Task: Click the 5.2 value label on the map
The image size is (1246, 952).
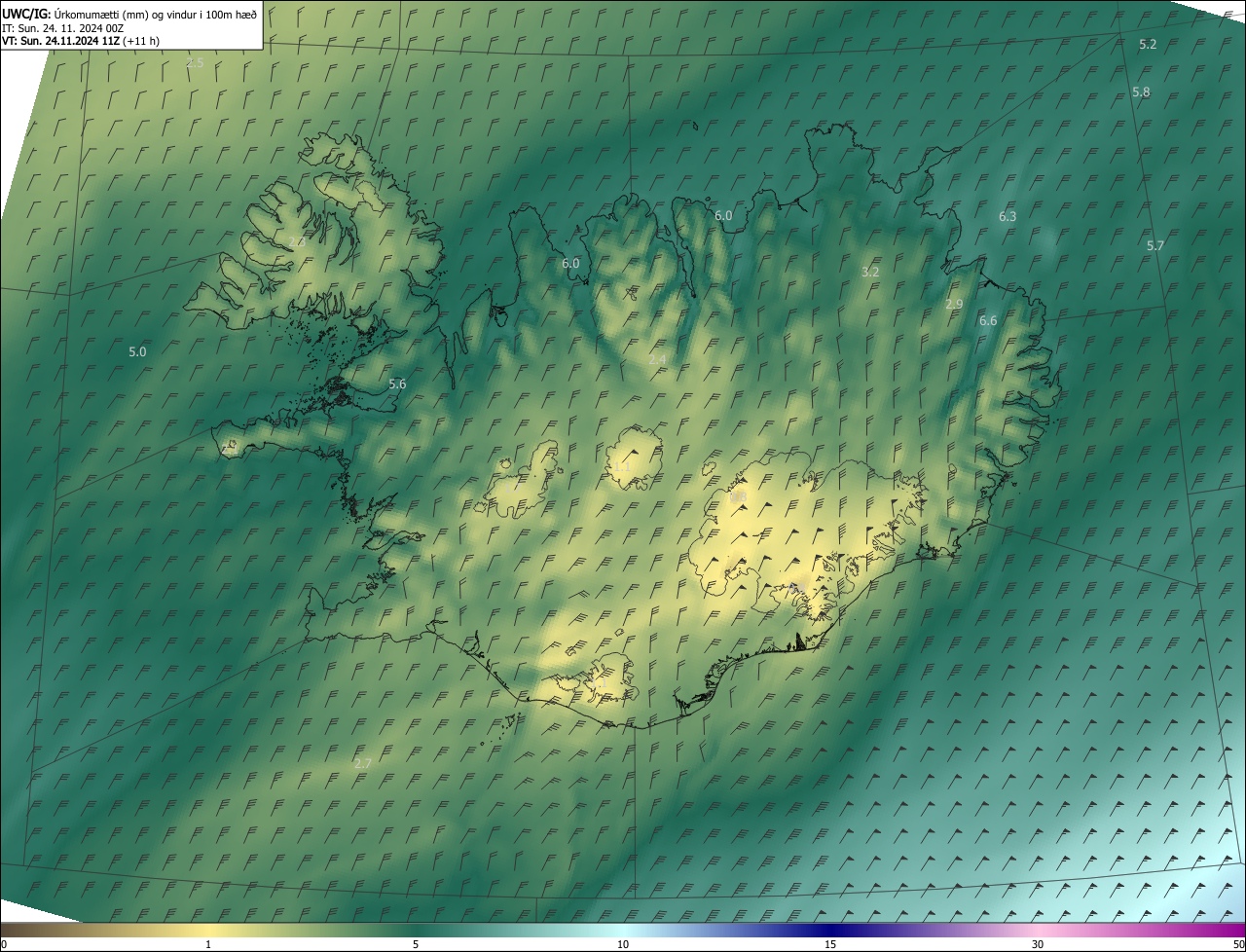Action: 1148,45
